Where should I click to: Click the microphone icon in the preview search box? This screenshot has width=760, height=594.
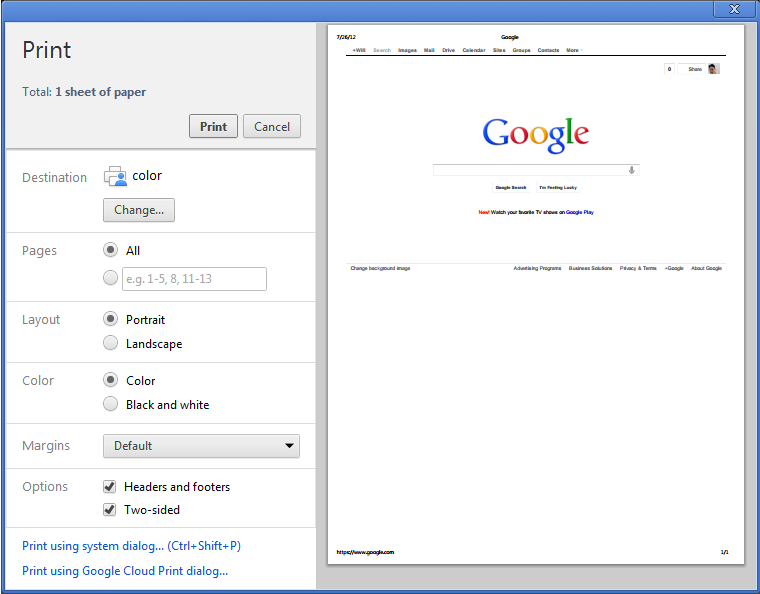pyautogui.click(x=631, y=170)
